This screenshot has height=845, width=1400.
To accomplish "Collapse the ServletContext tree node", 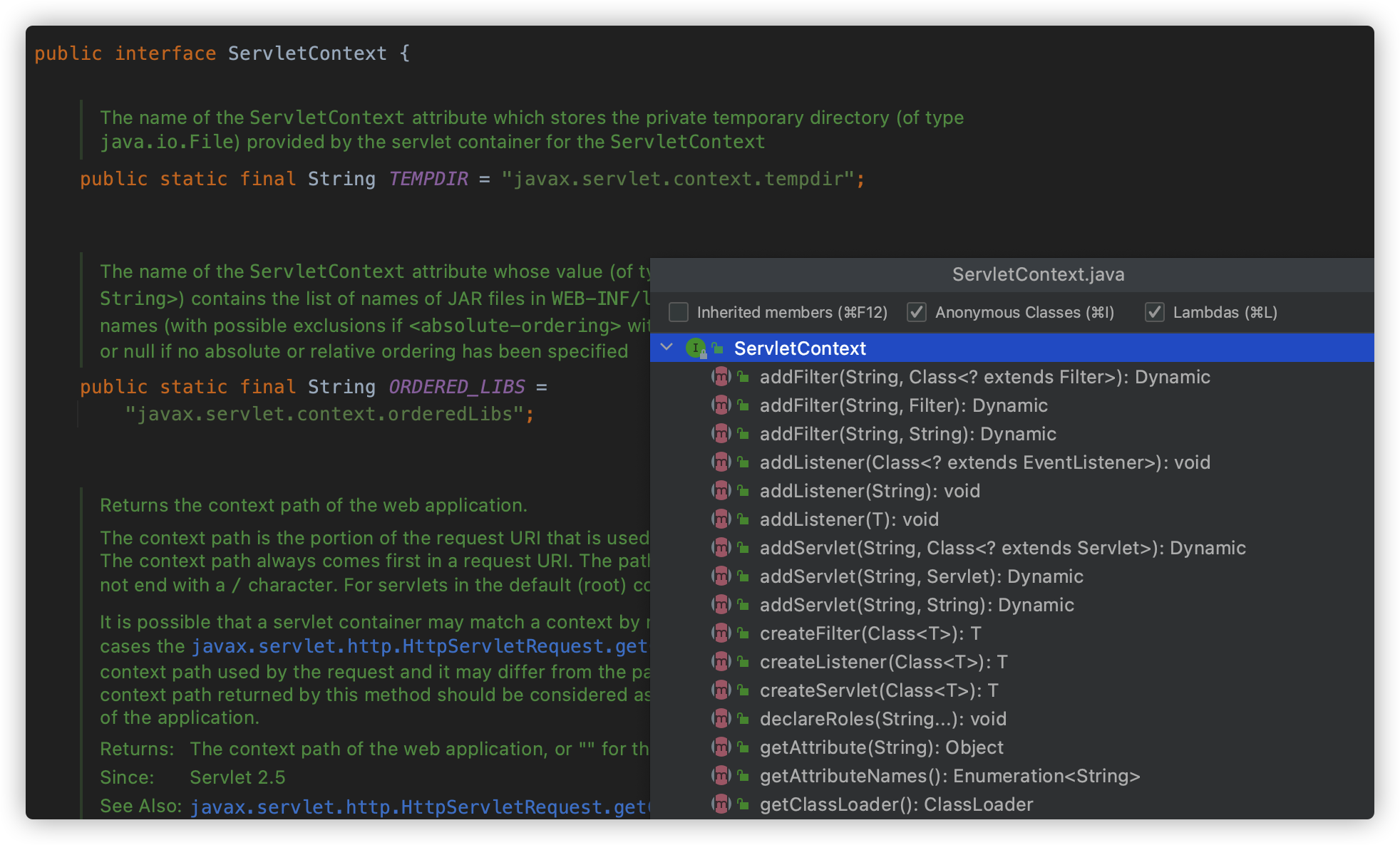I will coord(666,347).
